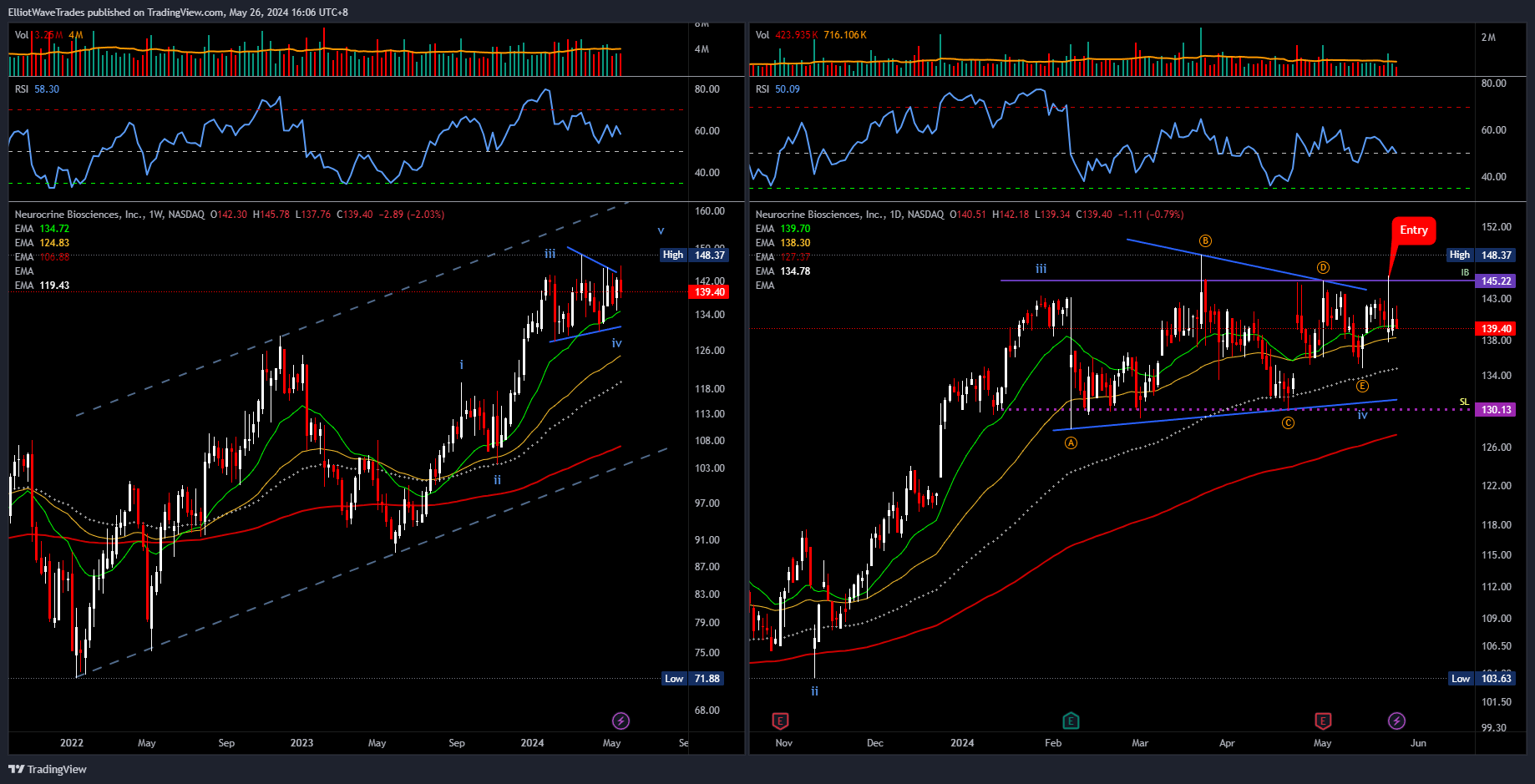Screen dimensions: 1535x784
Task: Click the circled E wave label on daily chart
Action: [x=1362, y=386]
